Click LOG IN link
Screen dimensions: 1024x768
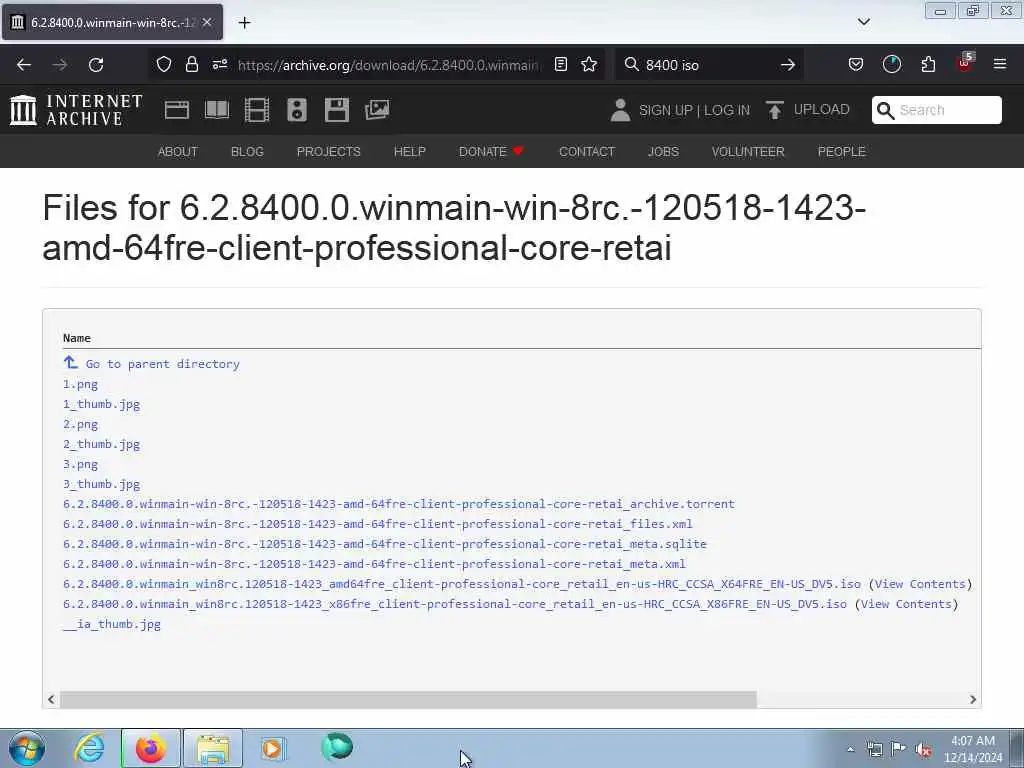tap(727, 110)
